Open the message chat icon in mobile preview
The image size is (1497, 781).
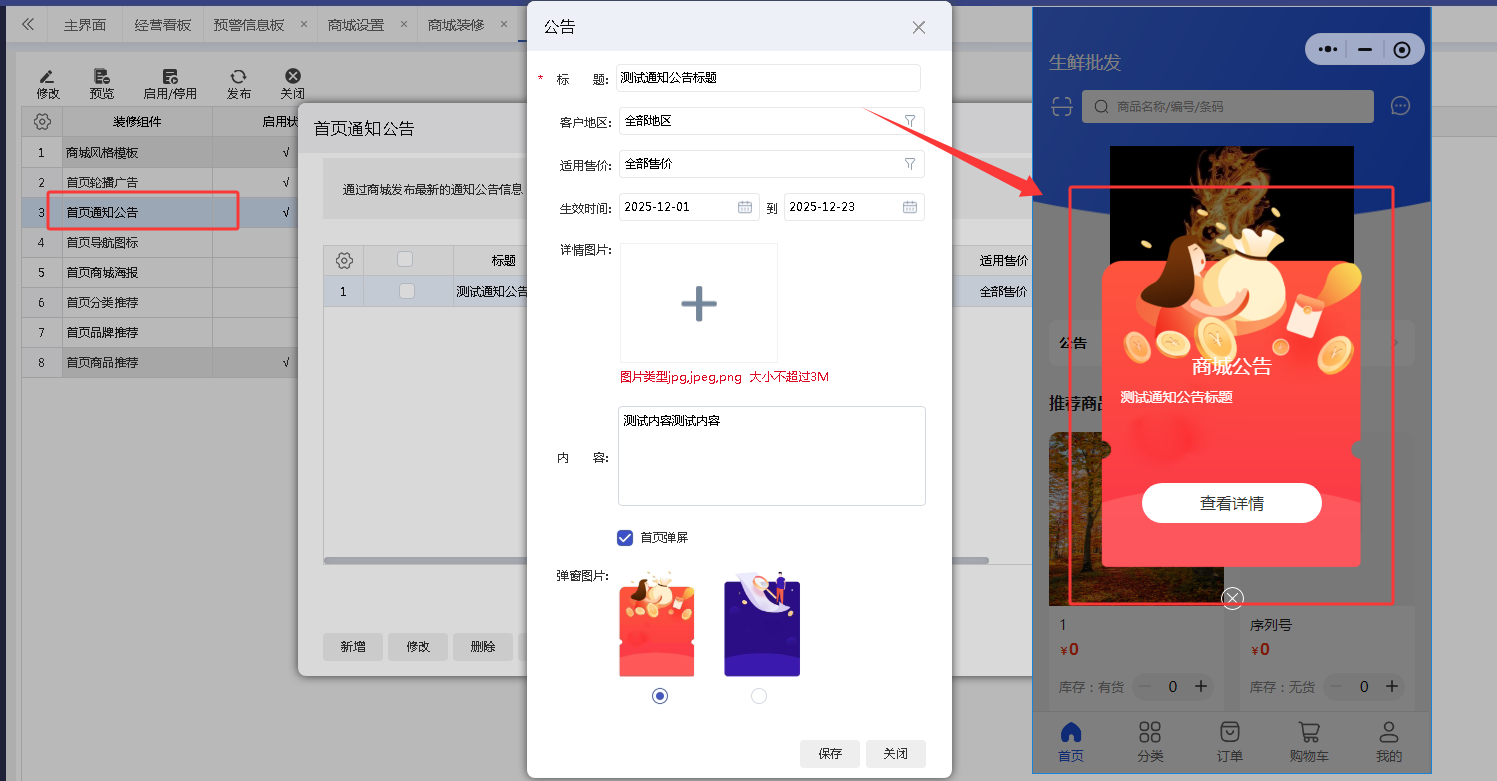pos(1400,106)
